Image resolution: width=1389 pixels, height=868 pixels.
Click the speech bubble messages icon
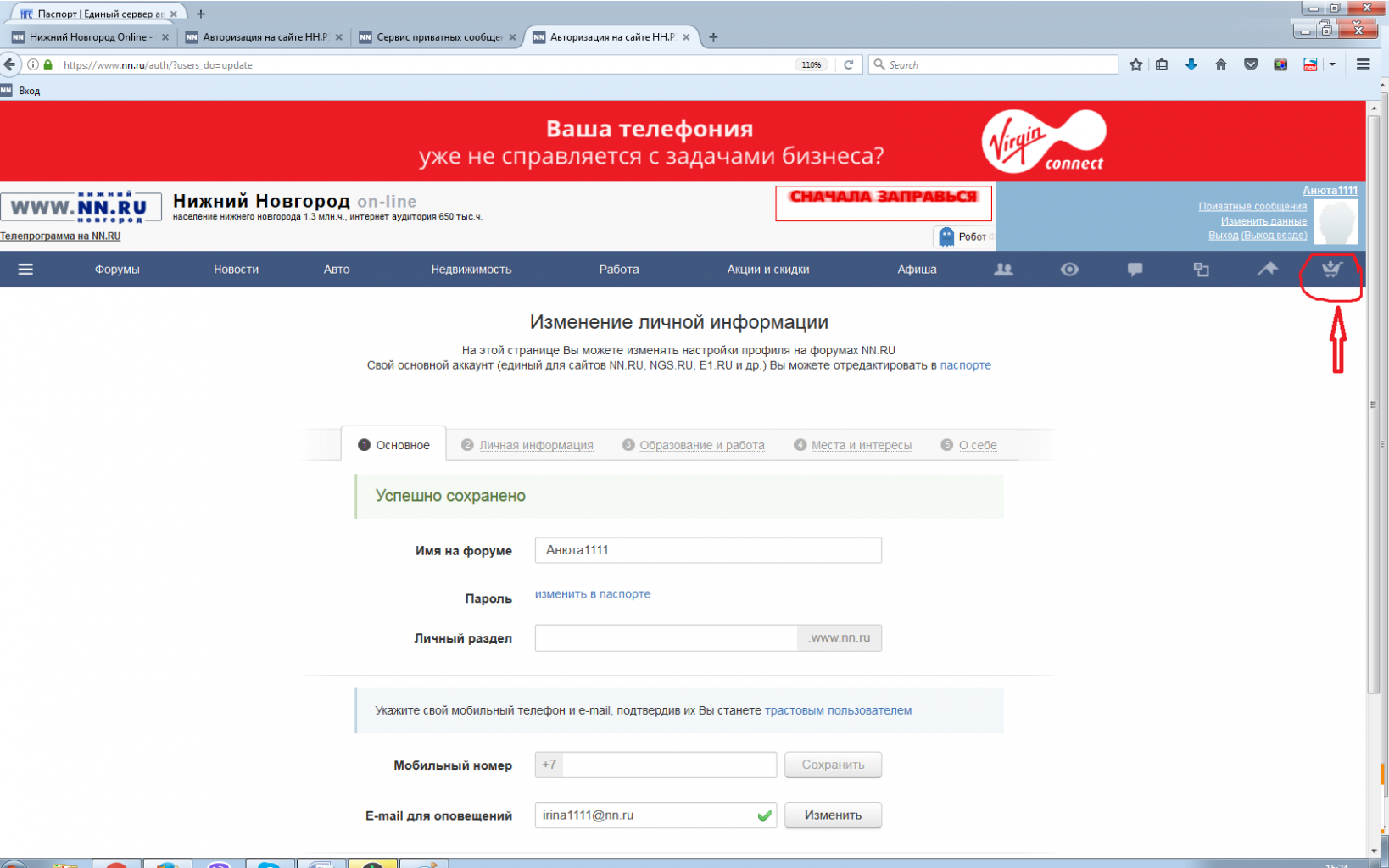(x=1135, y=270)
